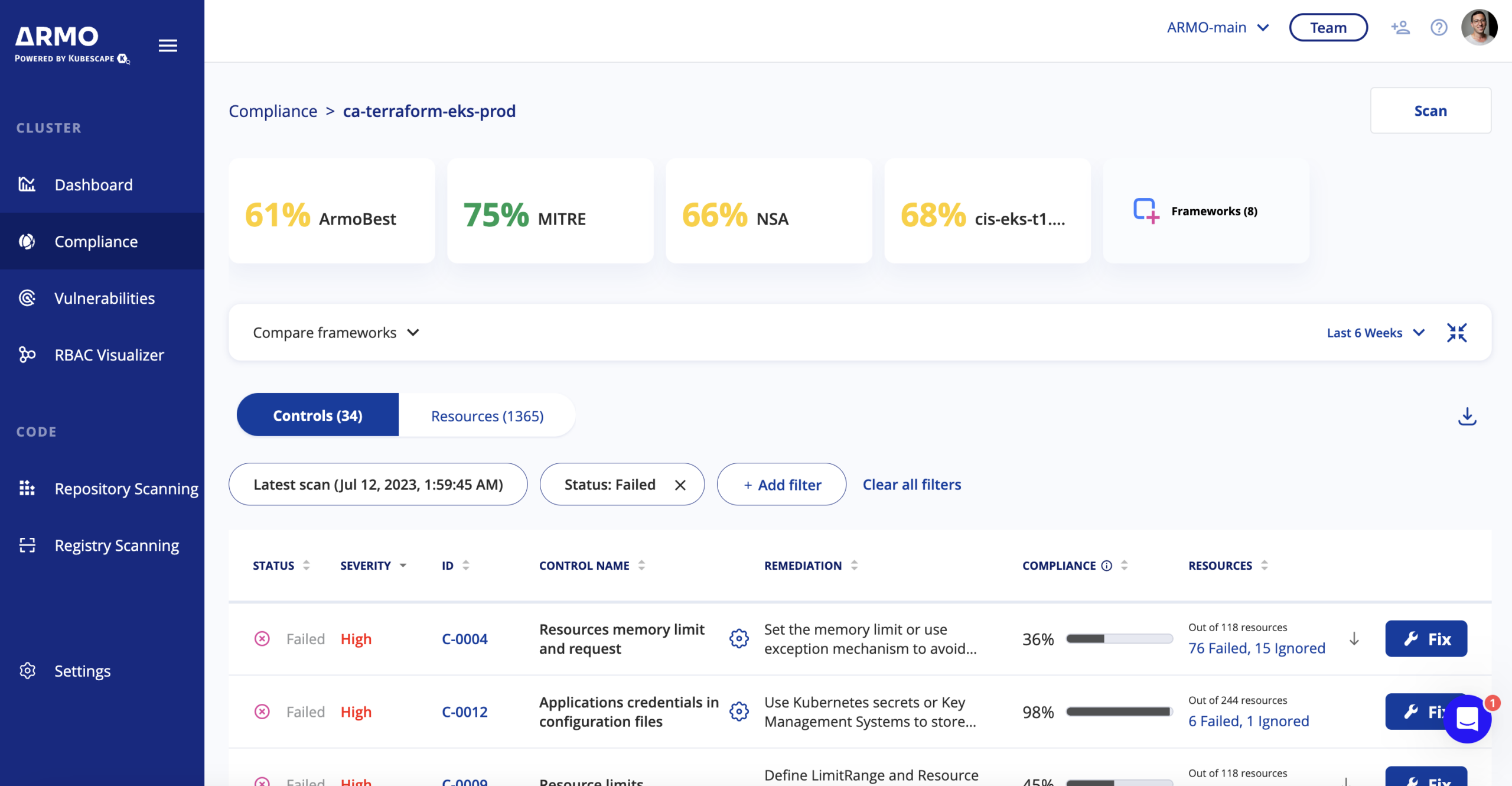Expand the Compare frameworks dropdown
The width and height of the screenshot is (1512, 786).
[x=336, y=333]
